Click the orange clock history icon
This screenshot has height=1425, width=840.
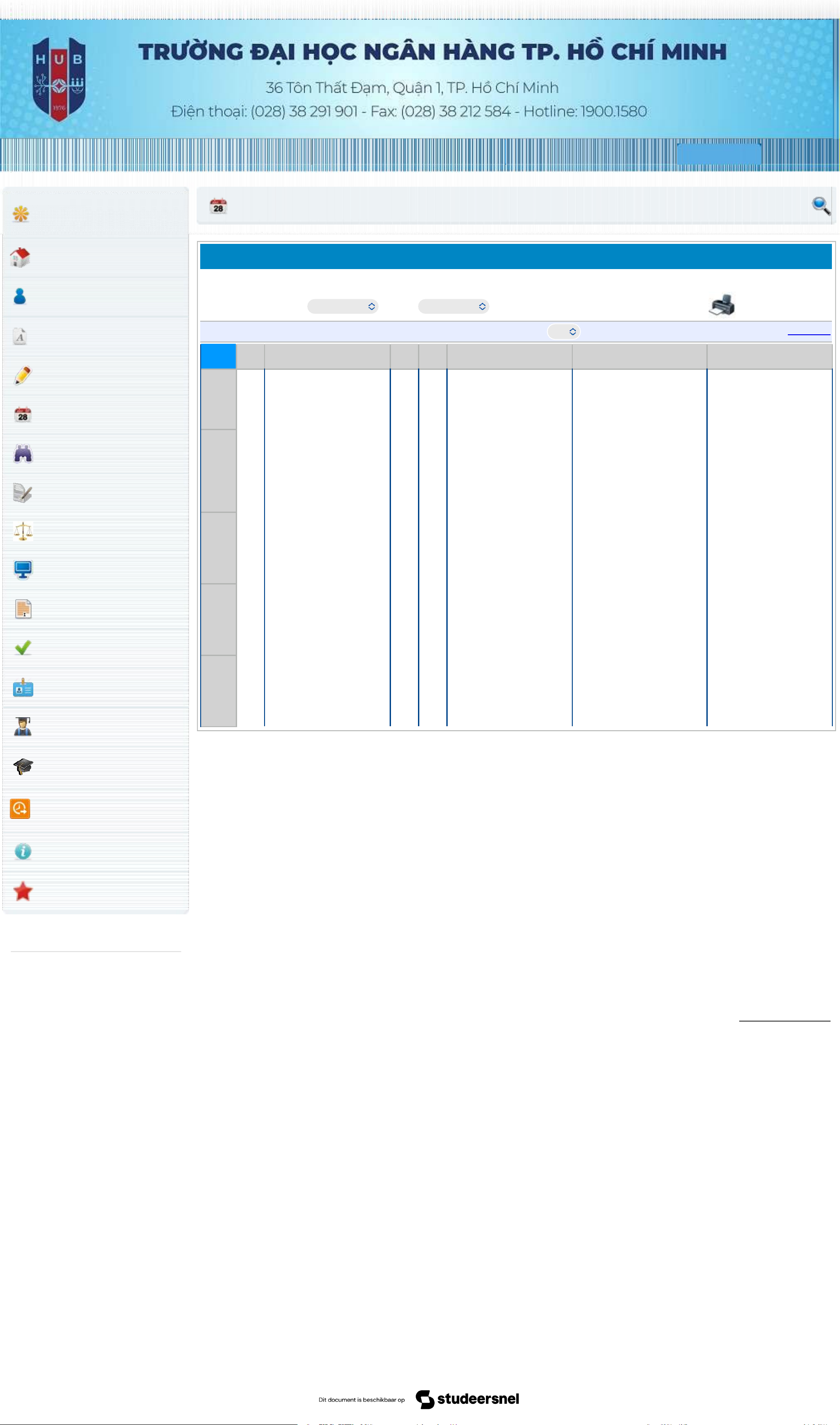click(x=20, y=809)
